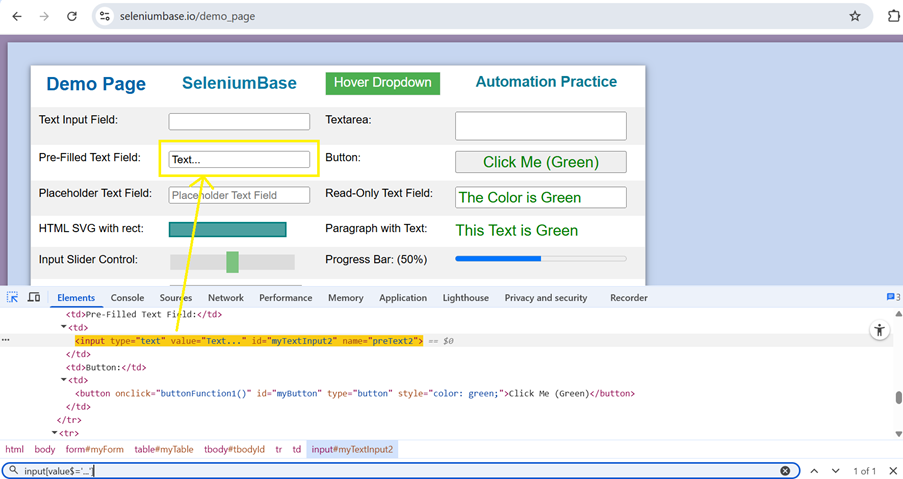Viewport: 903px width, 479px height.
Task: Select table#myTable in the breadcrumb
Action: [x=164, y=449]
